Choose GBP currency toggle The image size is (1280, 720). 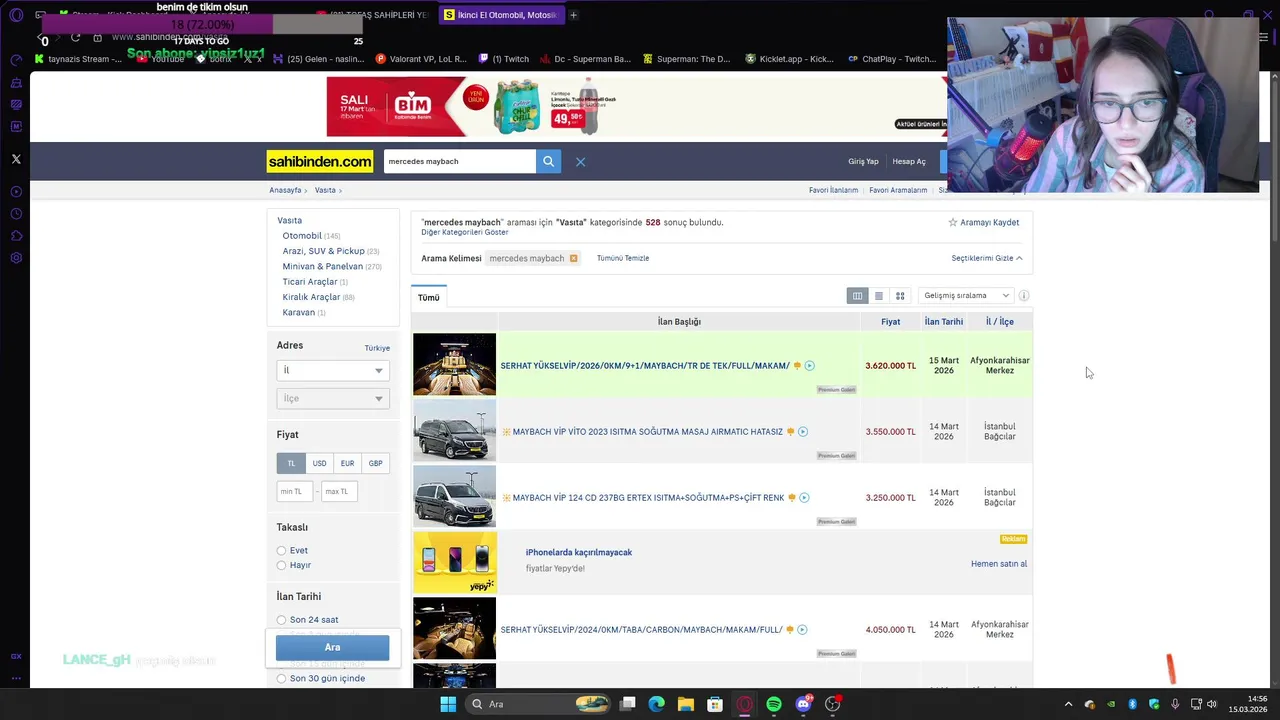(x=375, y=463)
